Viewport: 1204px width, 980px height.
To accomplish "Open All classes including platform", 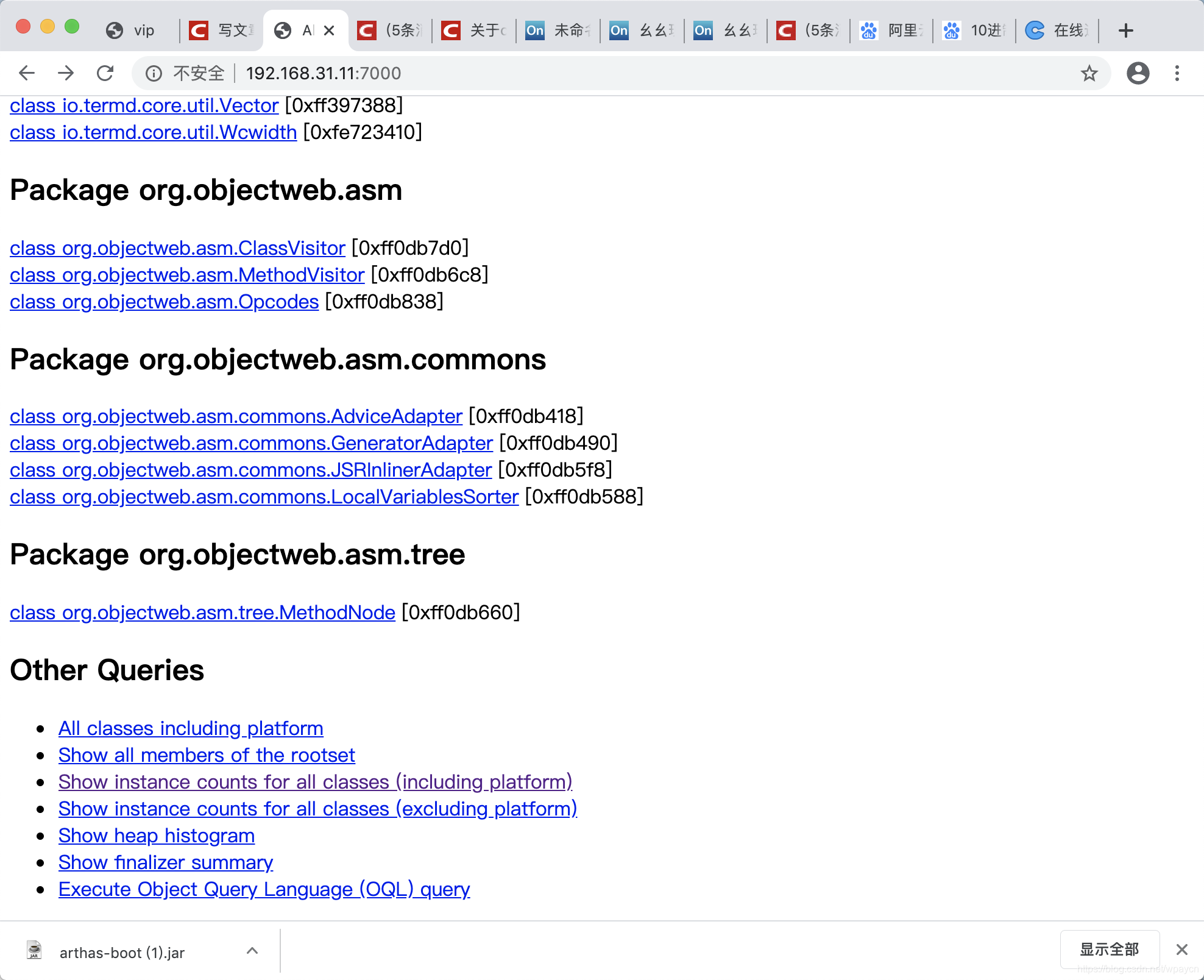I will click(191, 728).
